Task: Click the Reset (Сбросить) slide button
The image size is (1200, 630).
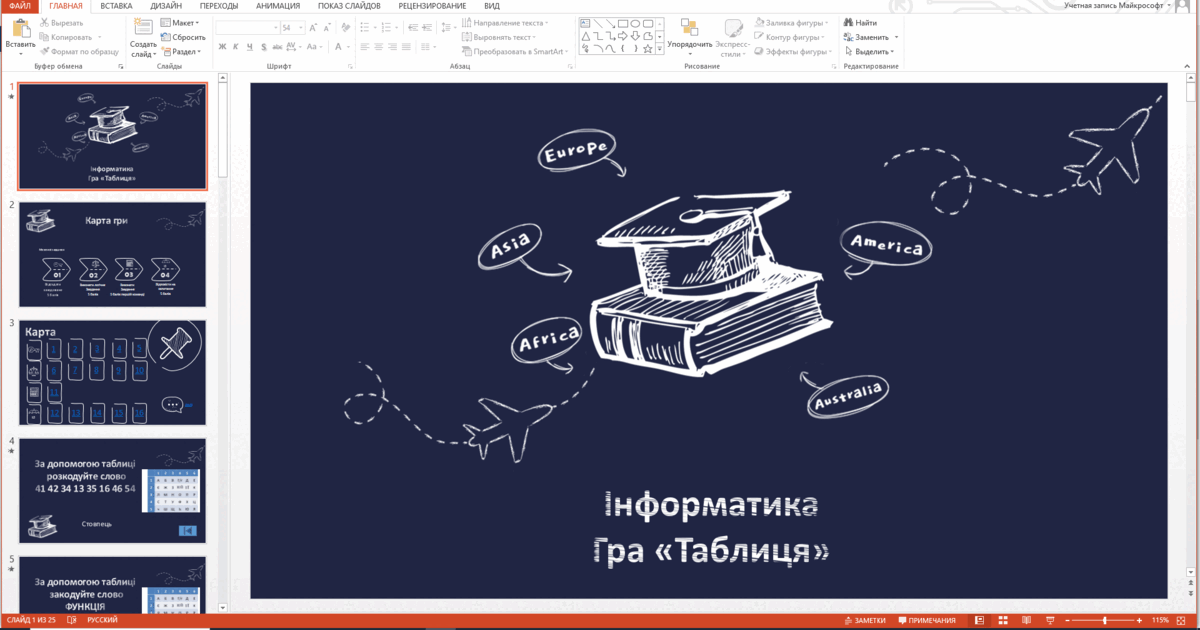Action: (x=182, y=37)
